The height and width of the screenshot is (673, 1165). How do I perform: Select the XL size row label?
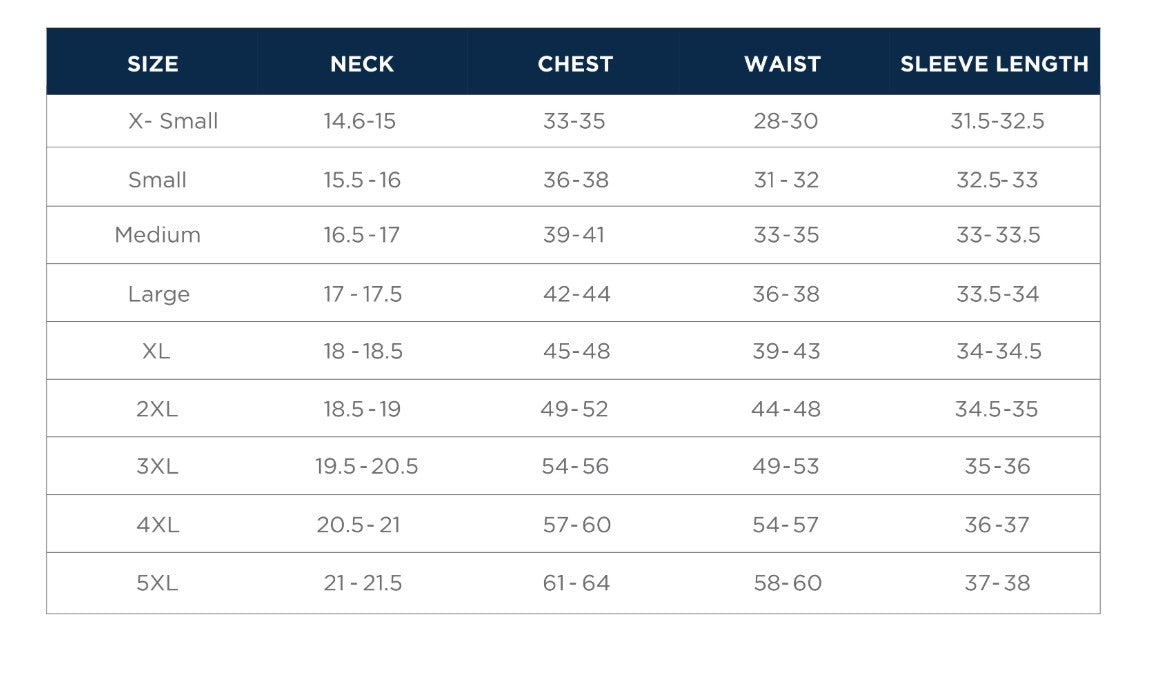[156, 351]
